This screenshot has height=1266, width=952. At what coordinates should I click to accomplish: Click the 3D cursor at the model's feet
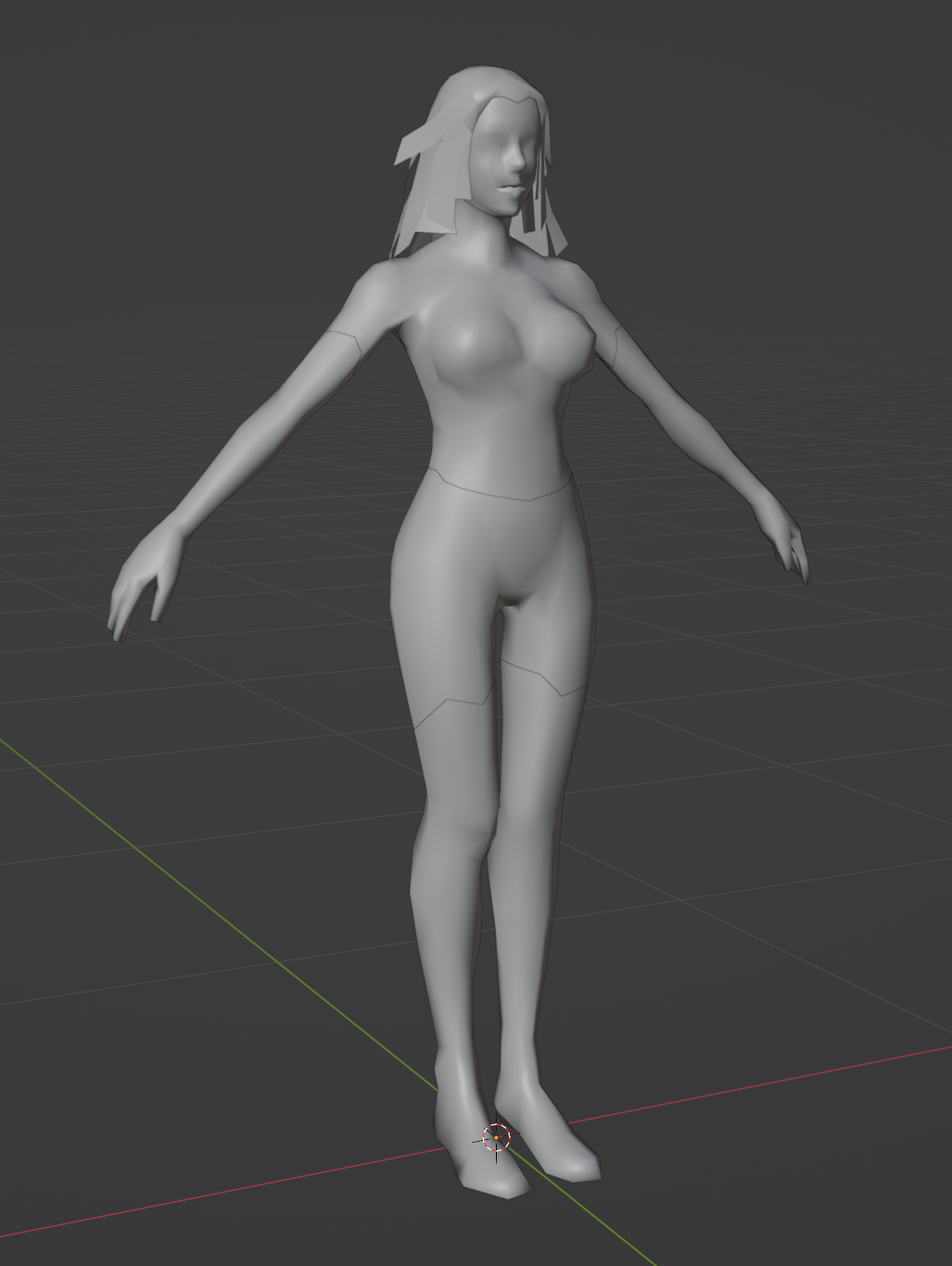(x=497, y=1137)
